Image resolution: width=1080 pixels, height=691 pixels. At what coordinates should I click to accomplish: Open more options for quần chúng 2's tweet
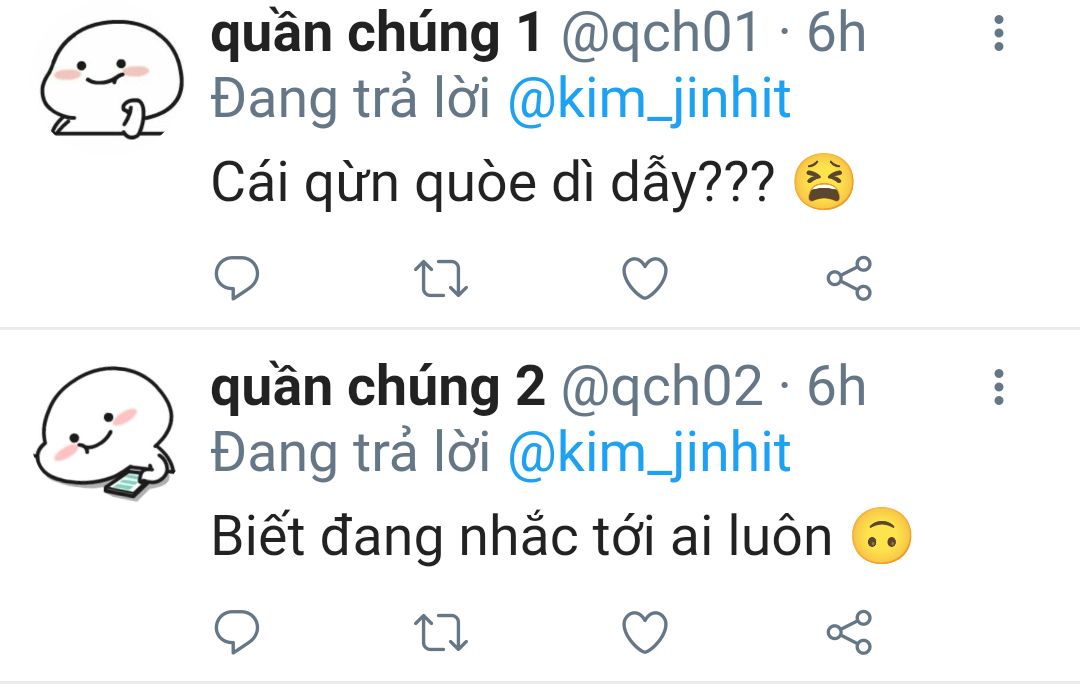click(x=998, y=386)
